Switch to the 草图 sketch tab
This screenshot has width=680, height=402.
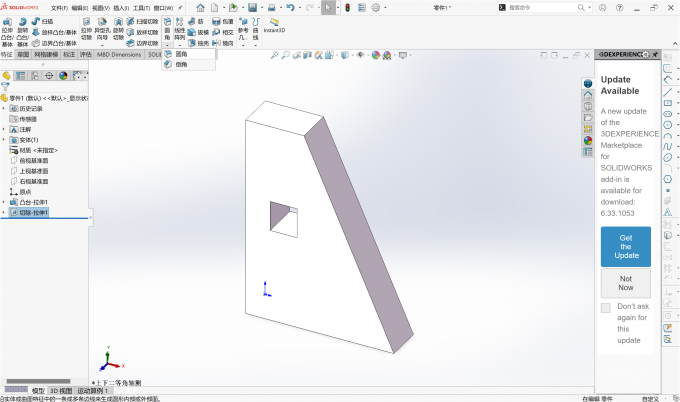[23, 54]
